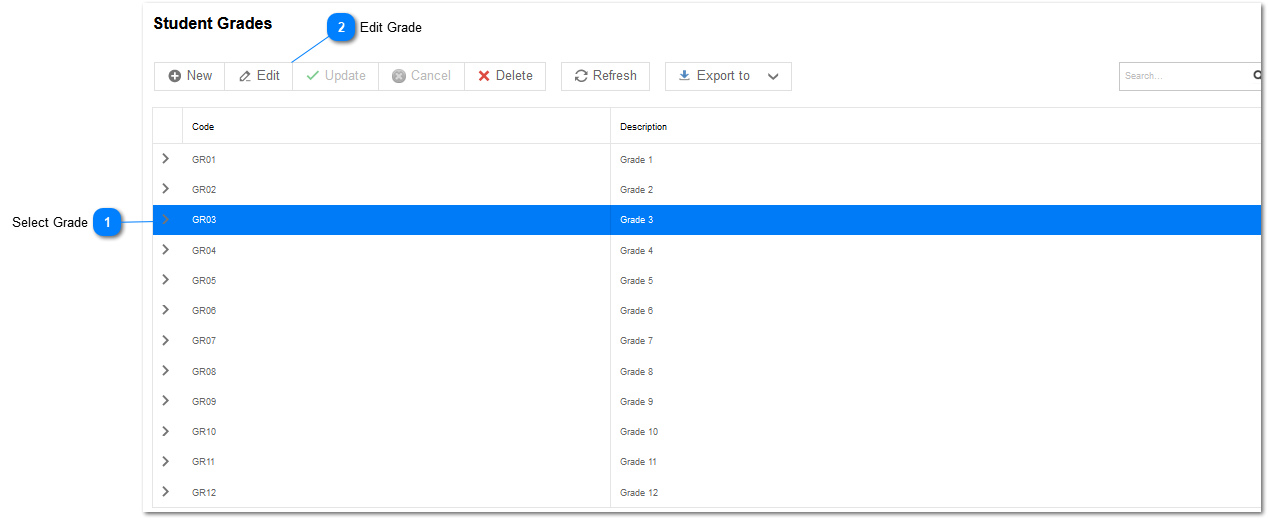The image size is (1269, 520).
Task: Select the GR07 code cell
Action: pos(396,341)
